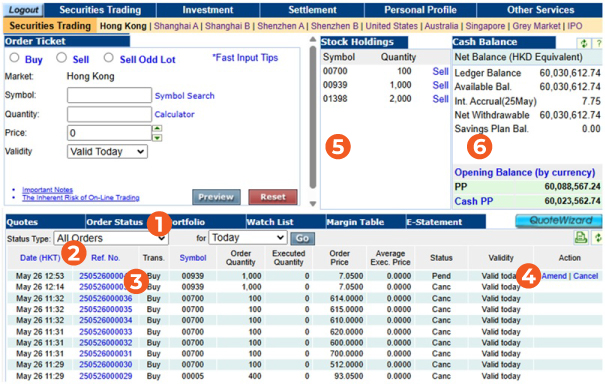Open the Cash Balance help question-mark icon
Image resolution: width=605 pixels, height=388 pixels.
pyautogui.click(x=598, y=44)
